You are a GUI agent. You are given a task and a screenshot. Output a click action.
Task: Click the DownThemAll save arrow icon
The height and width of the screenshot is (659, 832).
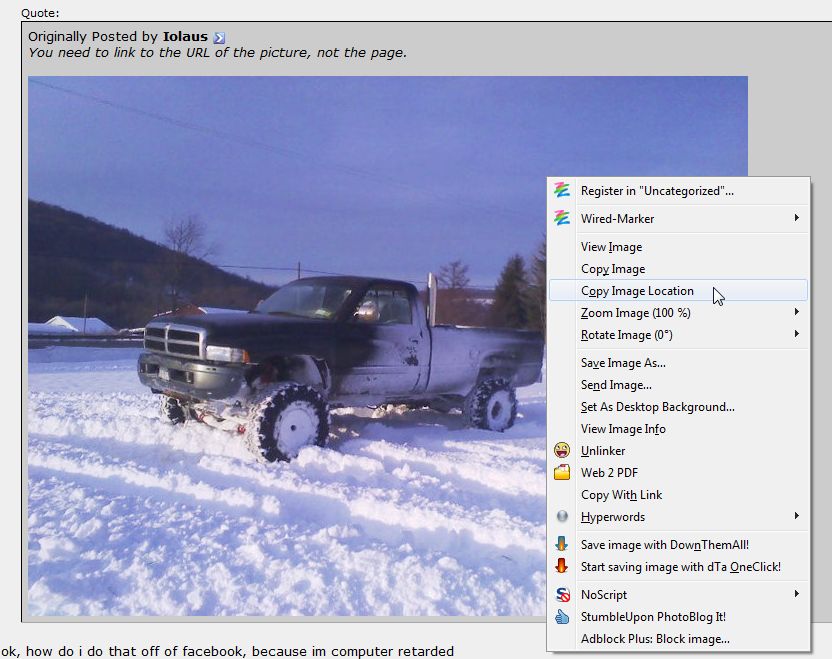561,544
